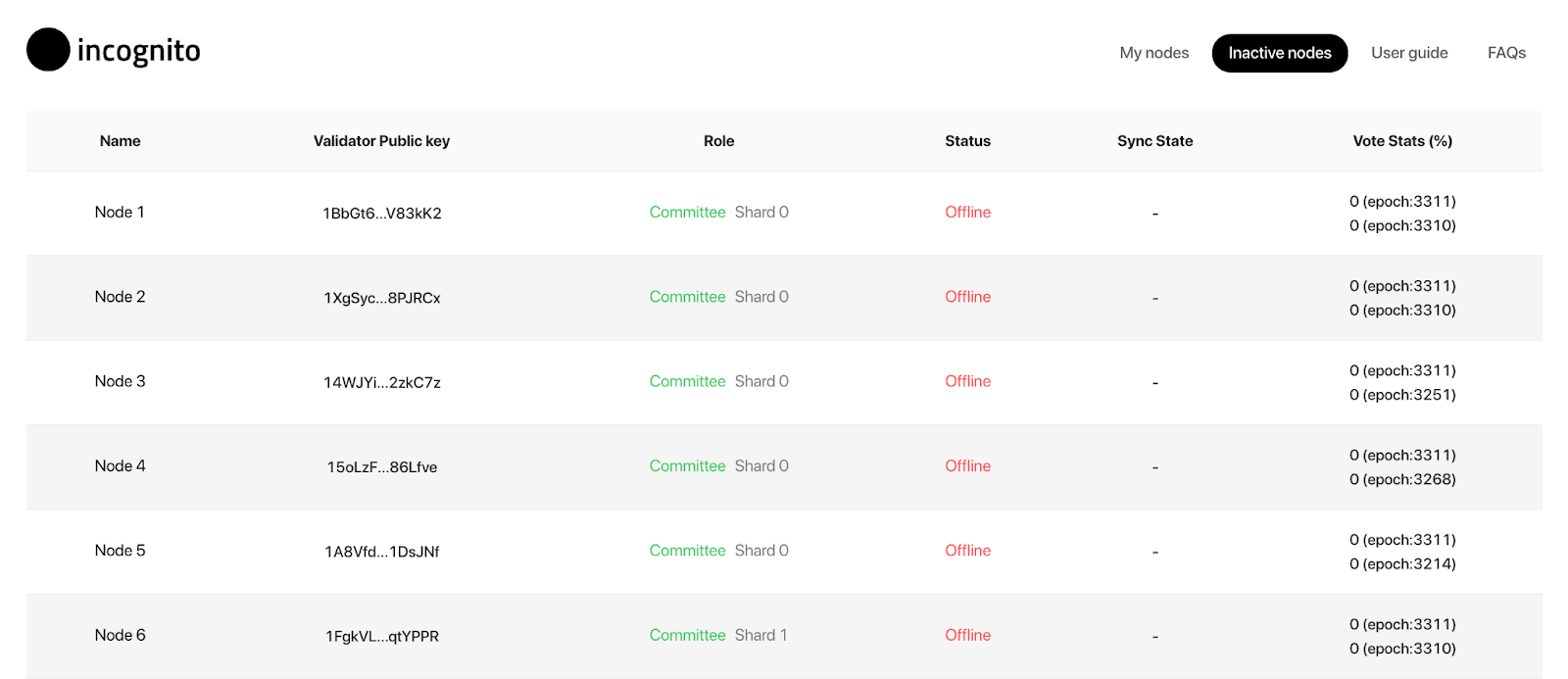Screen dimensions: 1568x679
Task: Select the Node 6 name cell
Action: coord(120,635)
